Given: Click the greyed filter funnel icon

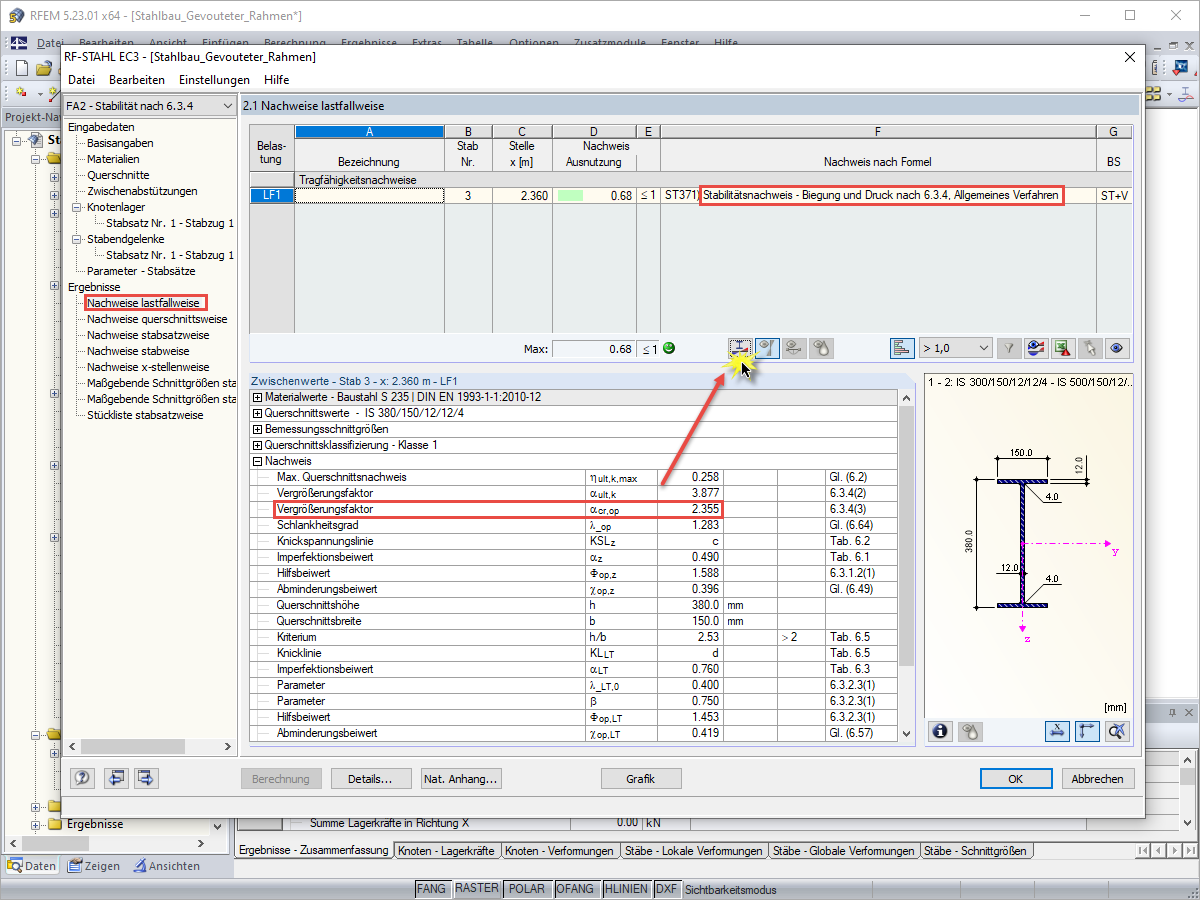Looking at the screenshot, I should click(1010, 348).
